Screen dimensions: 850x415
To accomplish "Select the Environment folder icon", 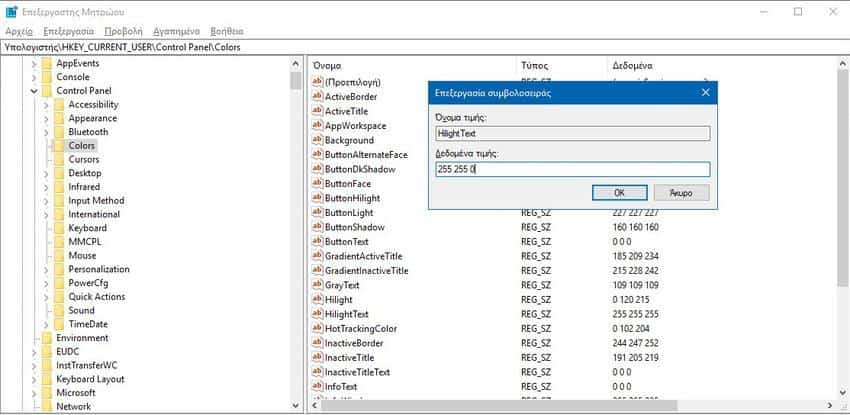I will (47, 338).
